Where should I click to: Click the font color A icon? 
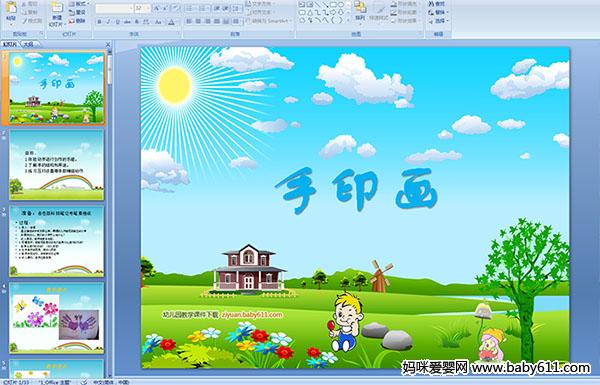(x=171, y=22)
